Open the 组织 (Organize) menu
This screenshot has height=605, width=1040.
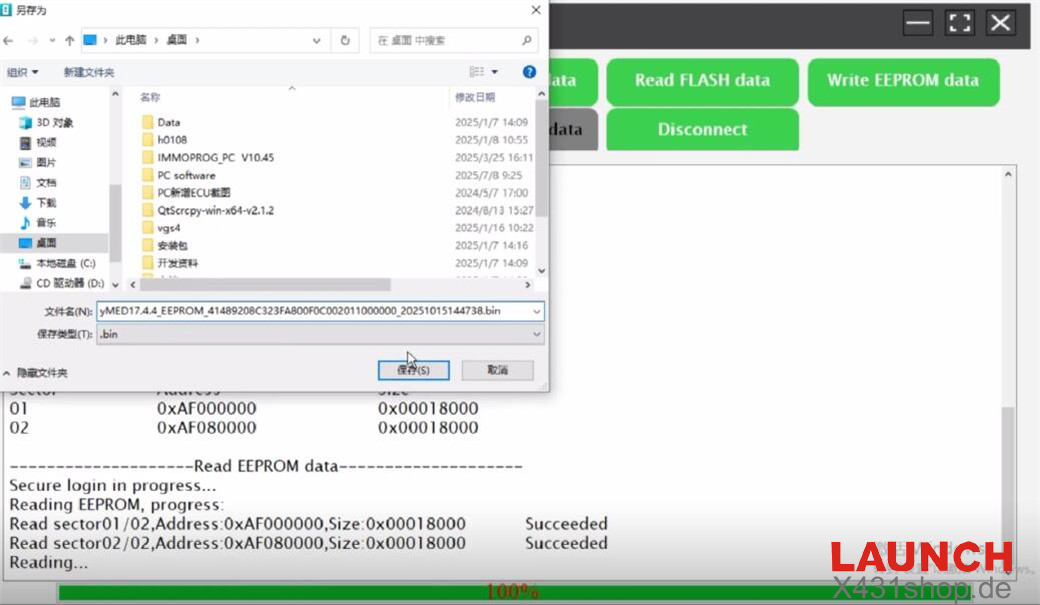click(22, 72)
